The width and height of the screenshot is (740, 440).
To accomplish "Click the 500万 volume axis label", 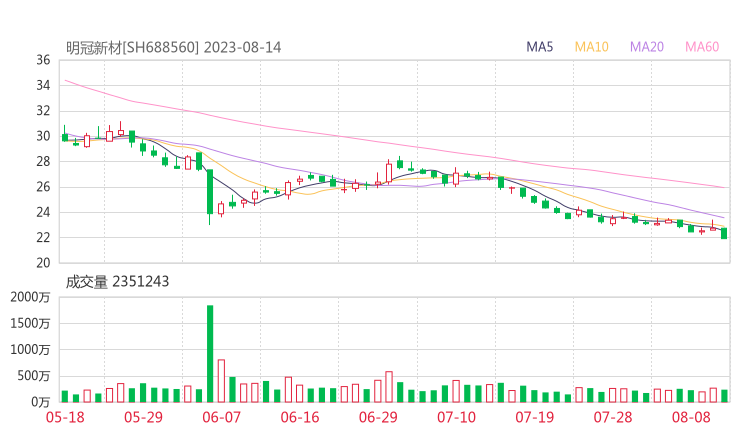I will (34, 376).
